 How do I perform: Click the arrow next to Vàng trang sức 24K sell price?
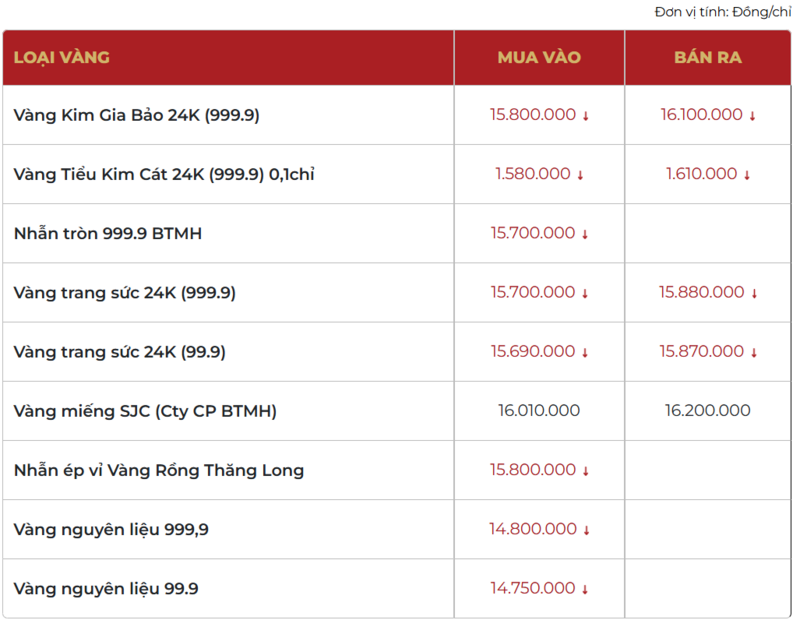point(753,292)
